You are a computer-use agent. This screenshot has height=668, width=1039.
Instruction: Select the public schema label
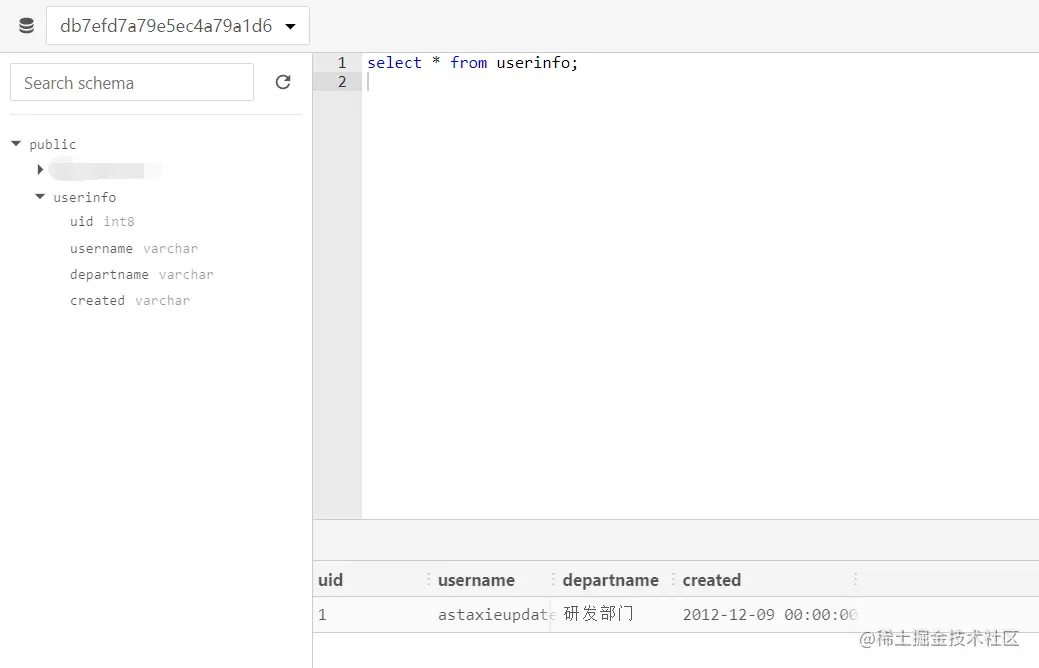point(52,144)
